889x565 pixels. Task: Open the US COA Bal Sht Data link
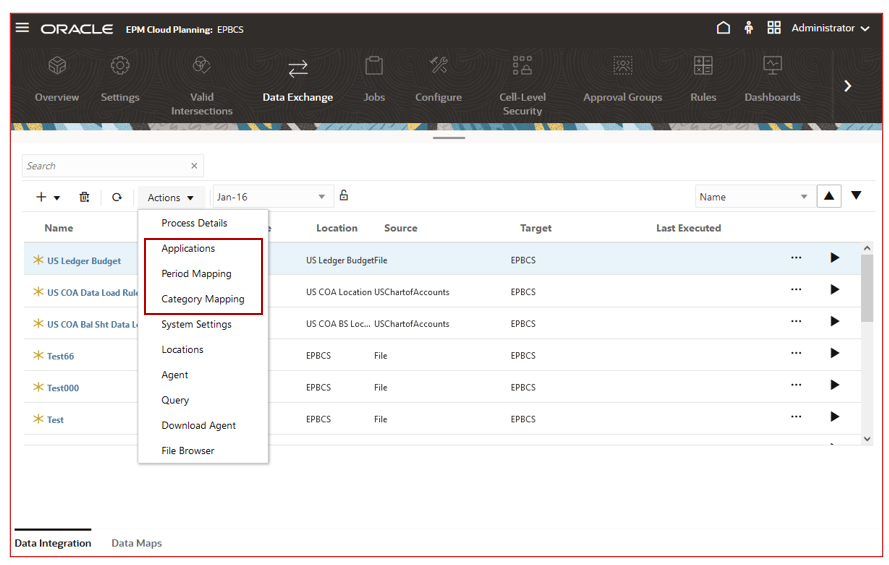92,324
